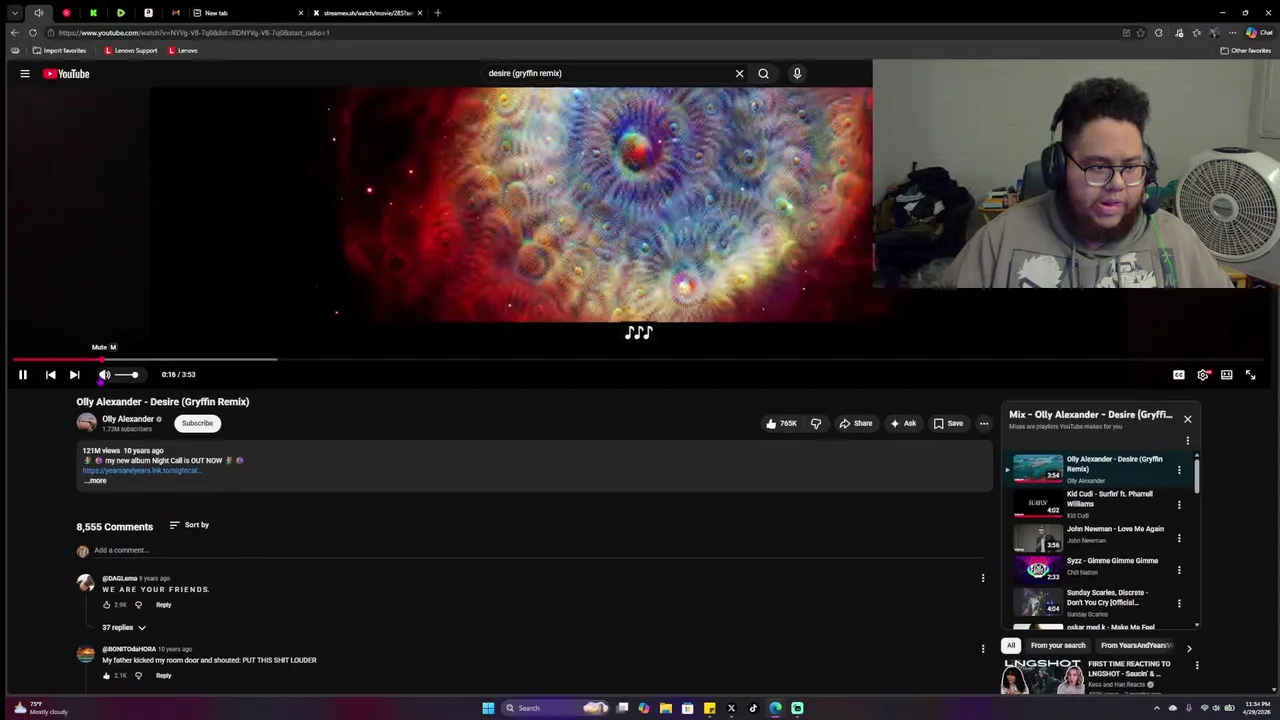Select Syzz - Gimme Gimme Gimme in playlist

(x=1093, y=568)
